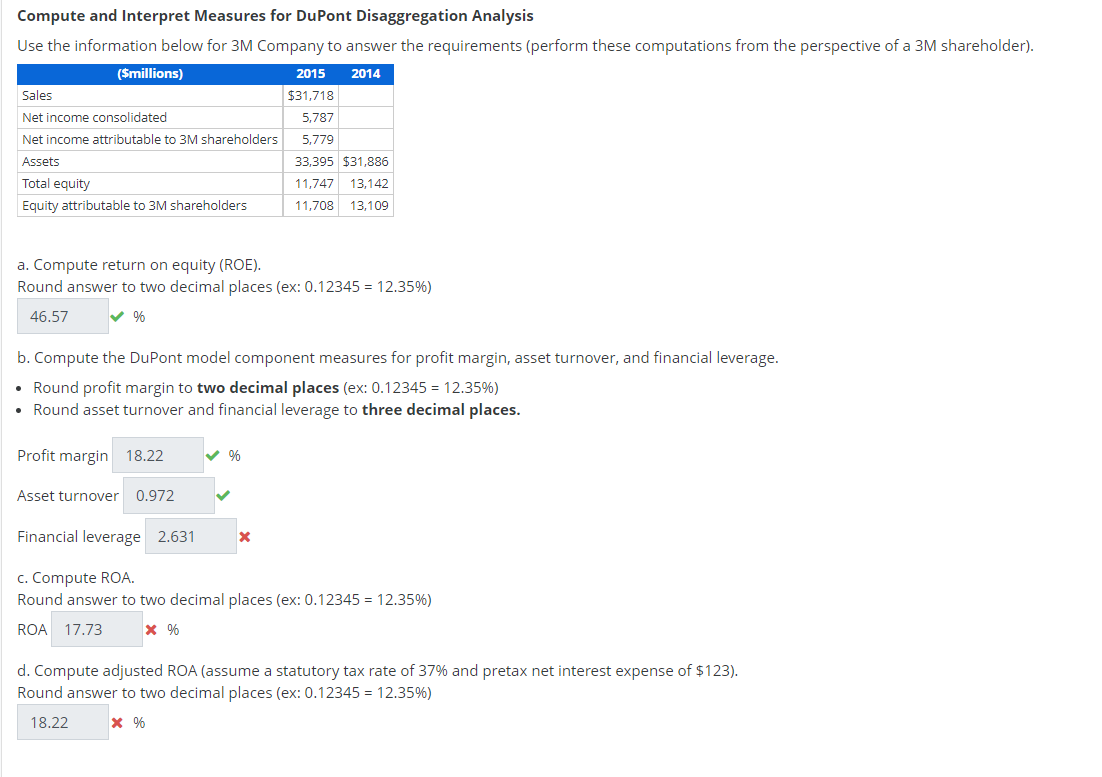Select the Asset turnover field showing 0.972

point(168,494)
